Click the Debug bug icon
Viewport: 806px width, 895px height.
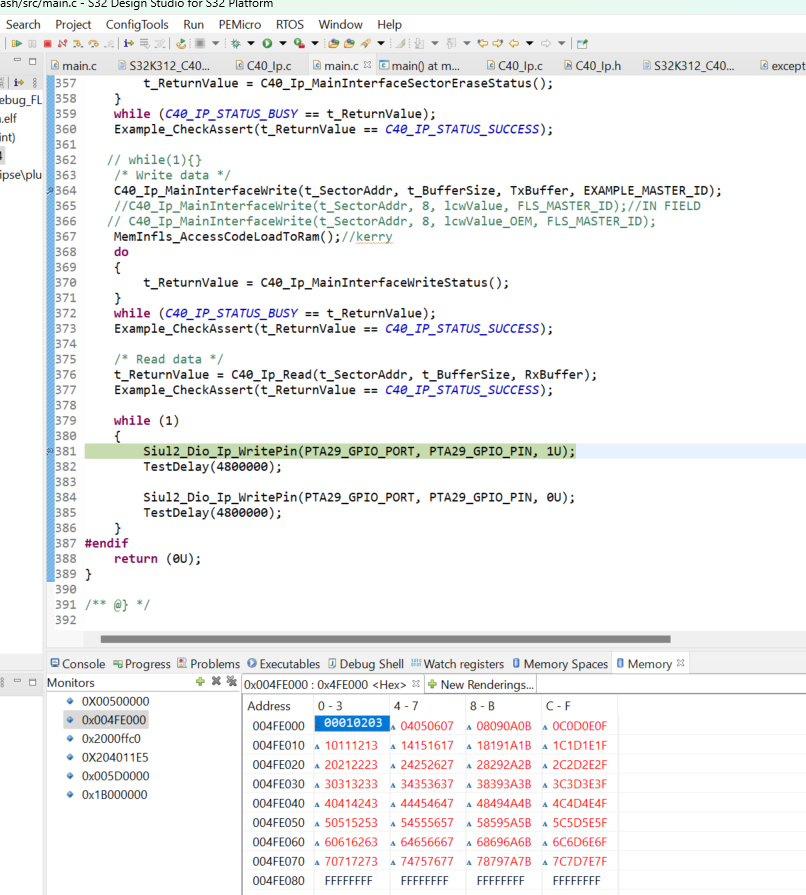pos(235,43)
